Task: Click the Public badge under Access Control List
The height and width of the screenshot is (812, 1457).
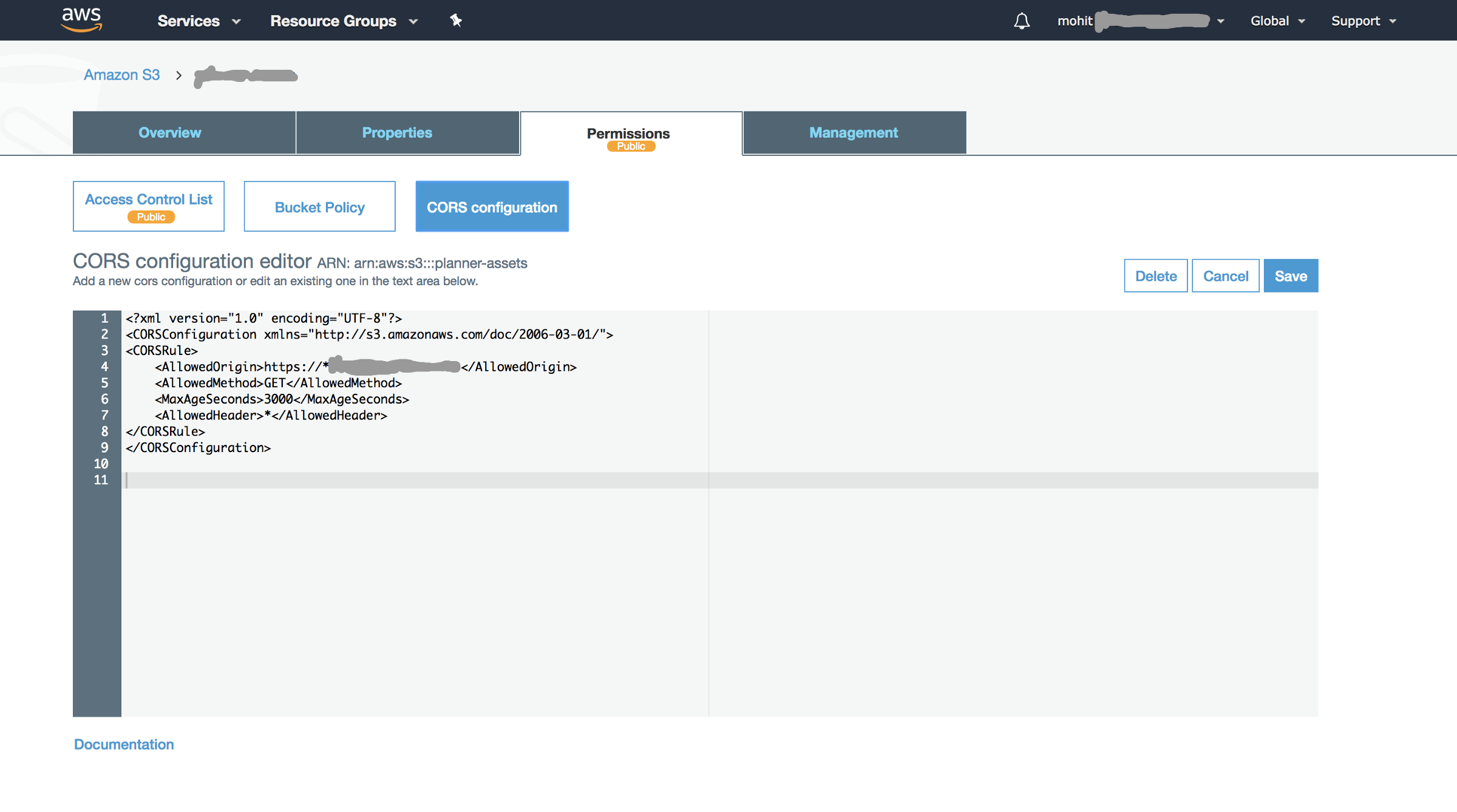Action: point(151,217)
